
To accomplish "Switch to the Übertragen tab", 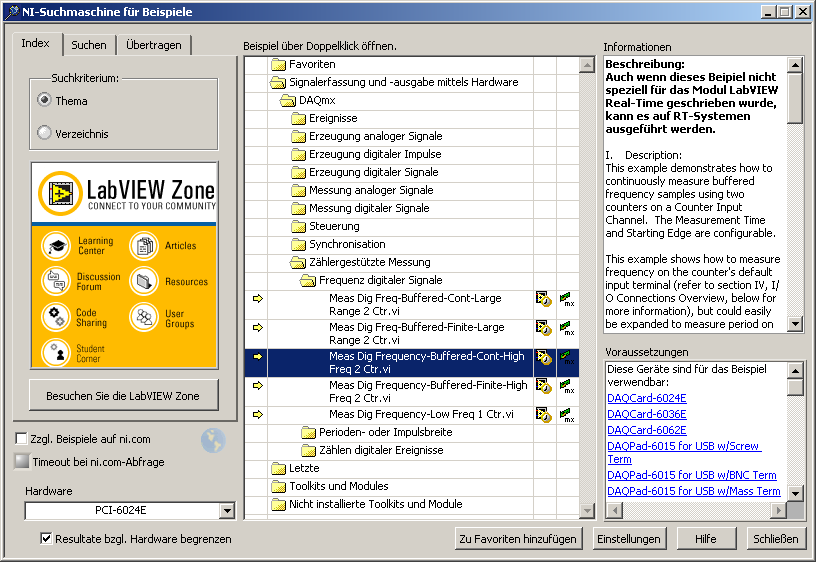I will 154,45.
